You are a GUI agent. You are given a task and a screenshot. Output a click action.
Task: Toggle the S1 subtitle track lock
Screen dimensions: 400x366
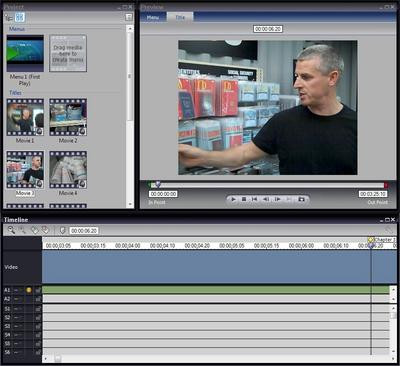38,309
